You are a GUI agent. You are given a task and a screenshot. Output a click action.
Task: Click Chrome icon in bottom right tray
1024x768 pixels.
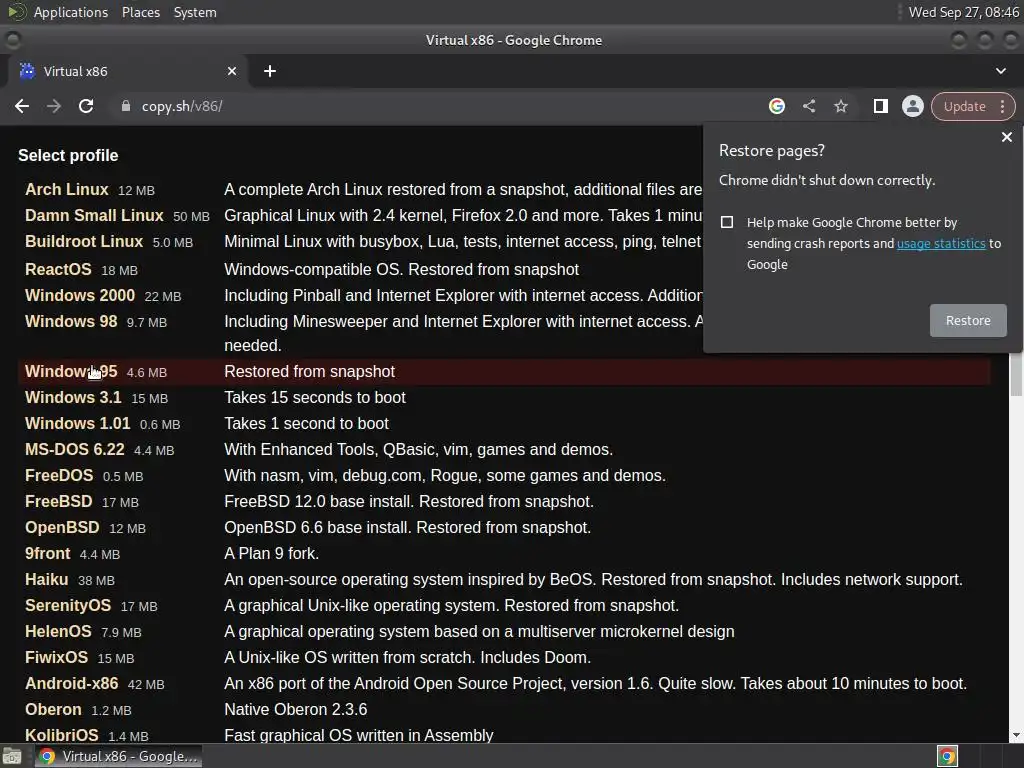947,756
